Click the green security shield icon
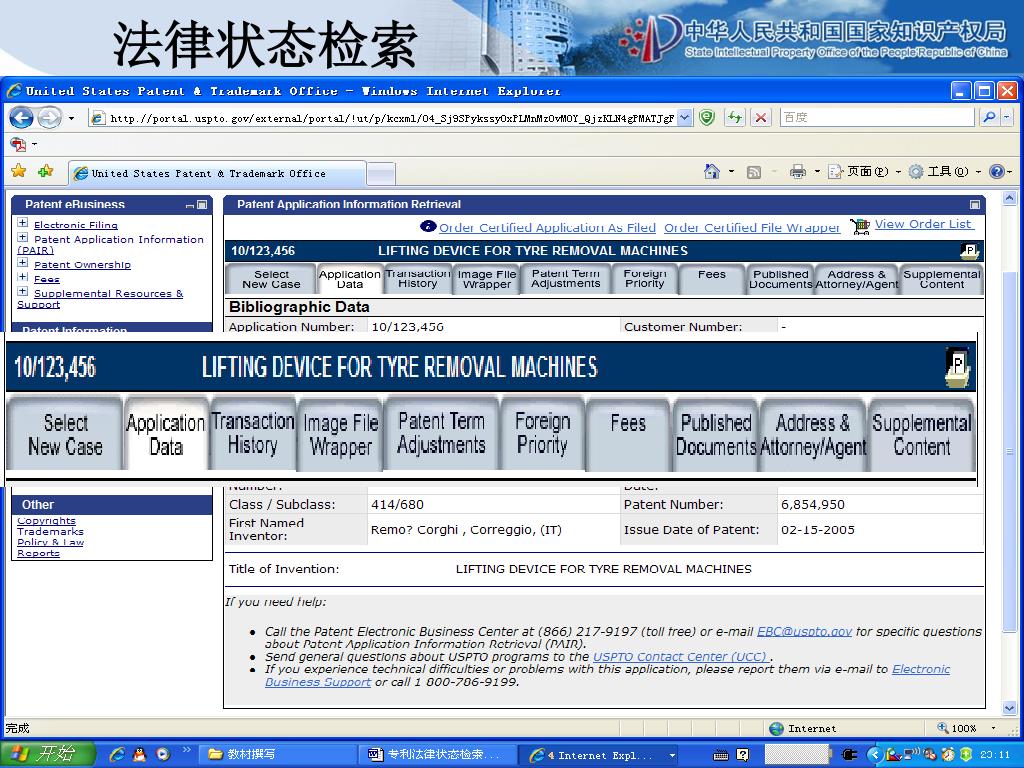 coord(707,118)
